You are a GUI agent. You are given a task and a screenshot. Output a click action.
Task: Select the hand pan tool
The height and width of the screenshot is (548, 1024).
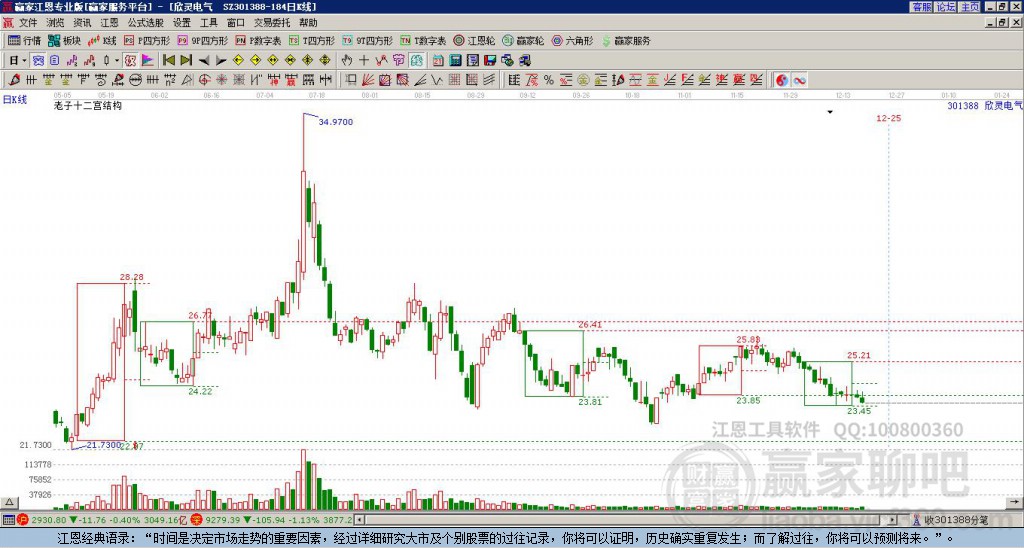pos(347,60)
